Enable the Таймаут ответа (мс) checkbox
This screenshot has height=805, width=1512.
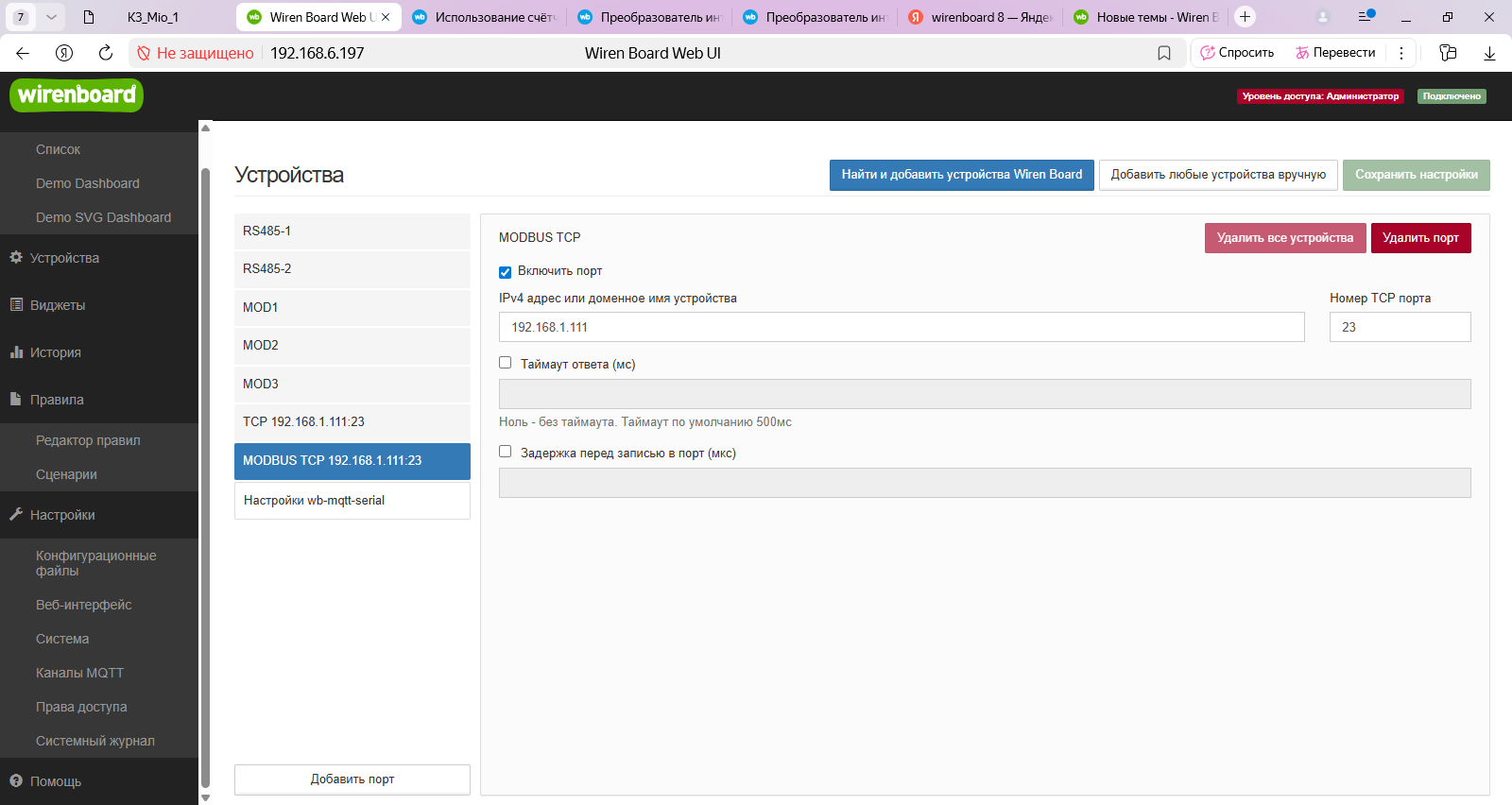[x=506, y=363]
